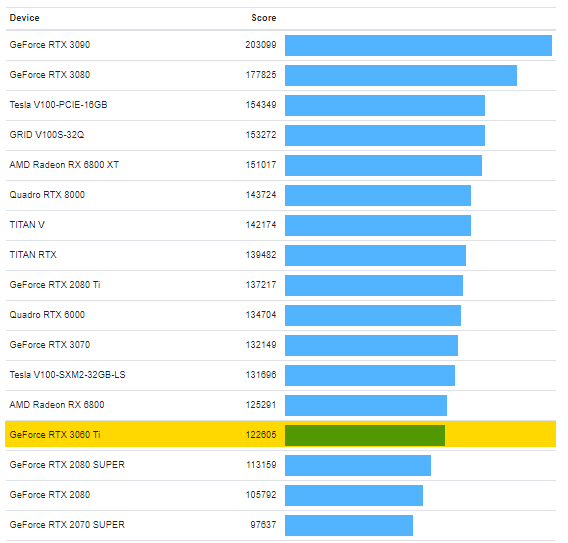Click the score 131696
568x543 pixels.
coord(261,375)
